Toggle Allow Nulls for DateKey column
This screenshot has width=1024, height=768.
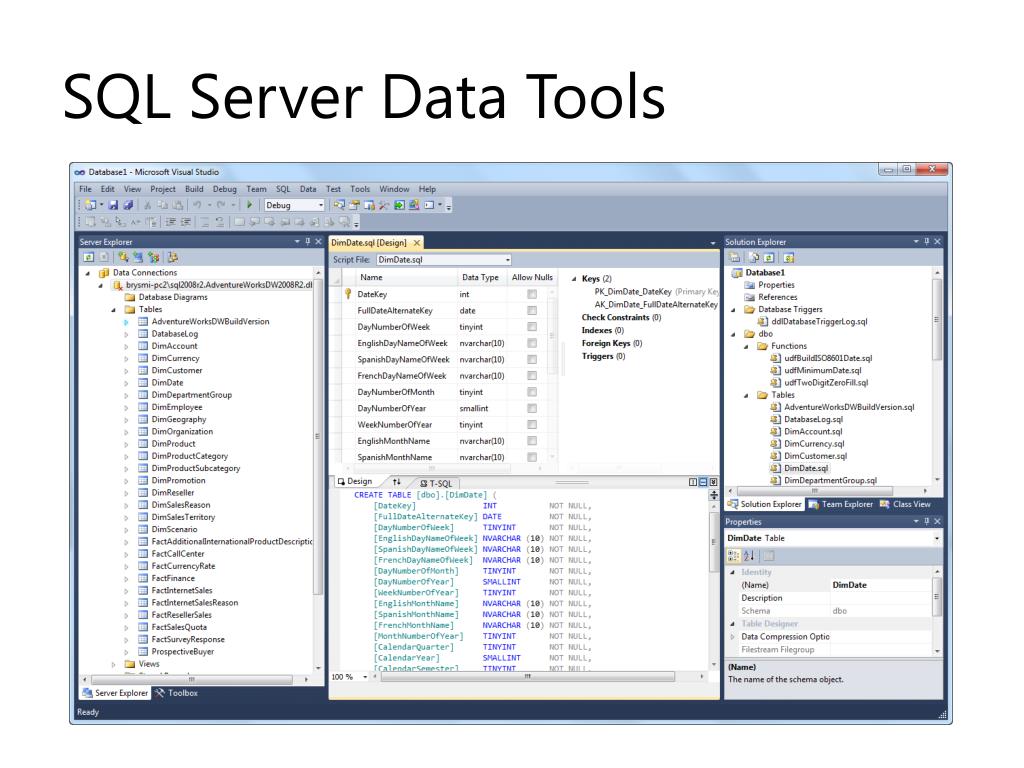tap(532, 295)
